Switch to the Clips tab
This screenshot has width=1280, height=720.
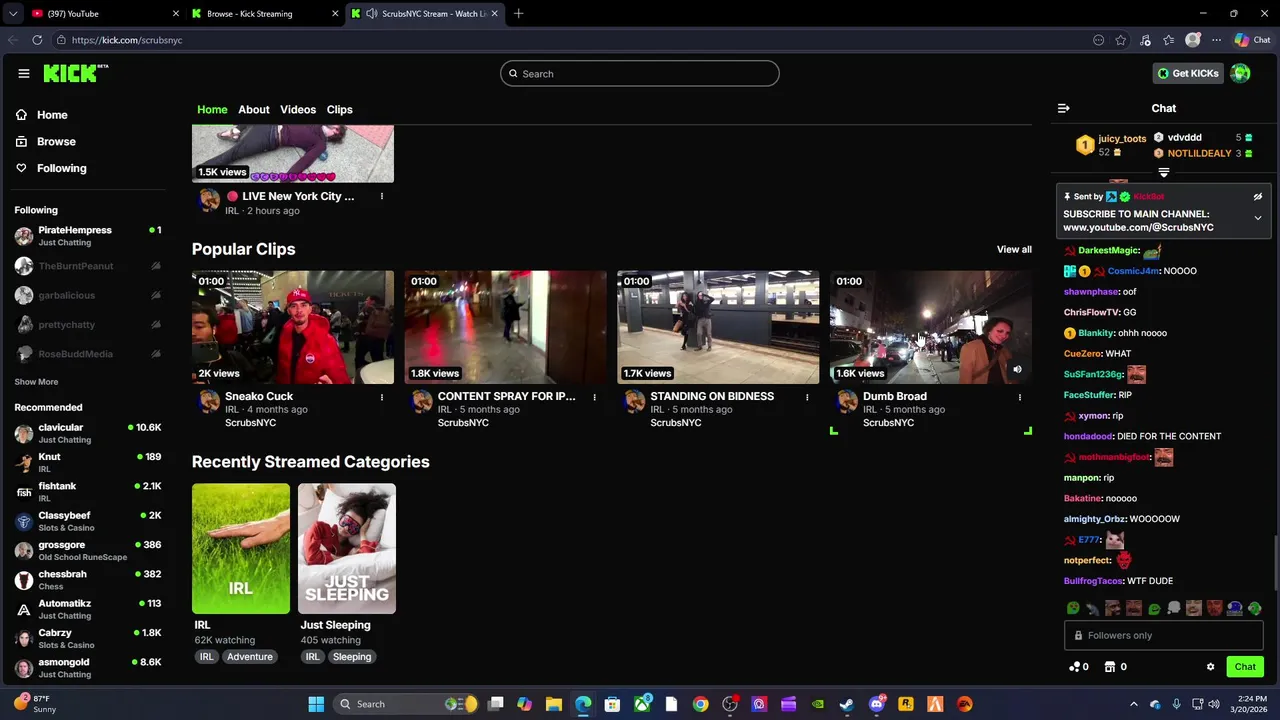point(339,109)
